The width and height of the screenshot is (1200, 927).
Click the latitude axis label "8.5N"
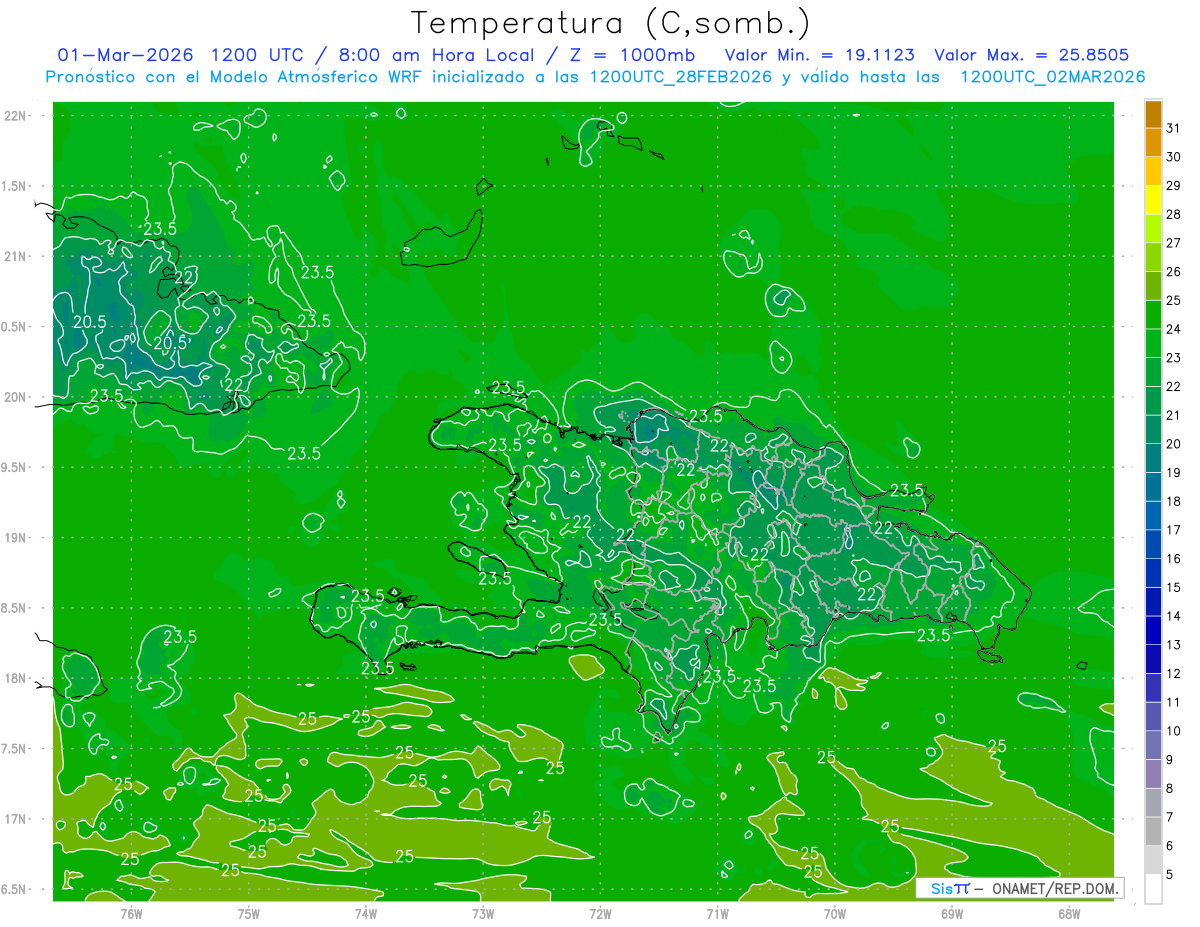pyautogui.click(x=15, y=608)
